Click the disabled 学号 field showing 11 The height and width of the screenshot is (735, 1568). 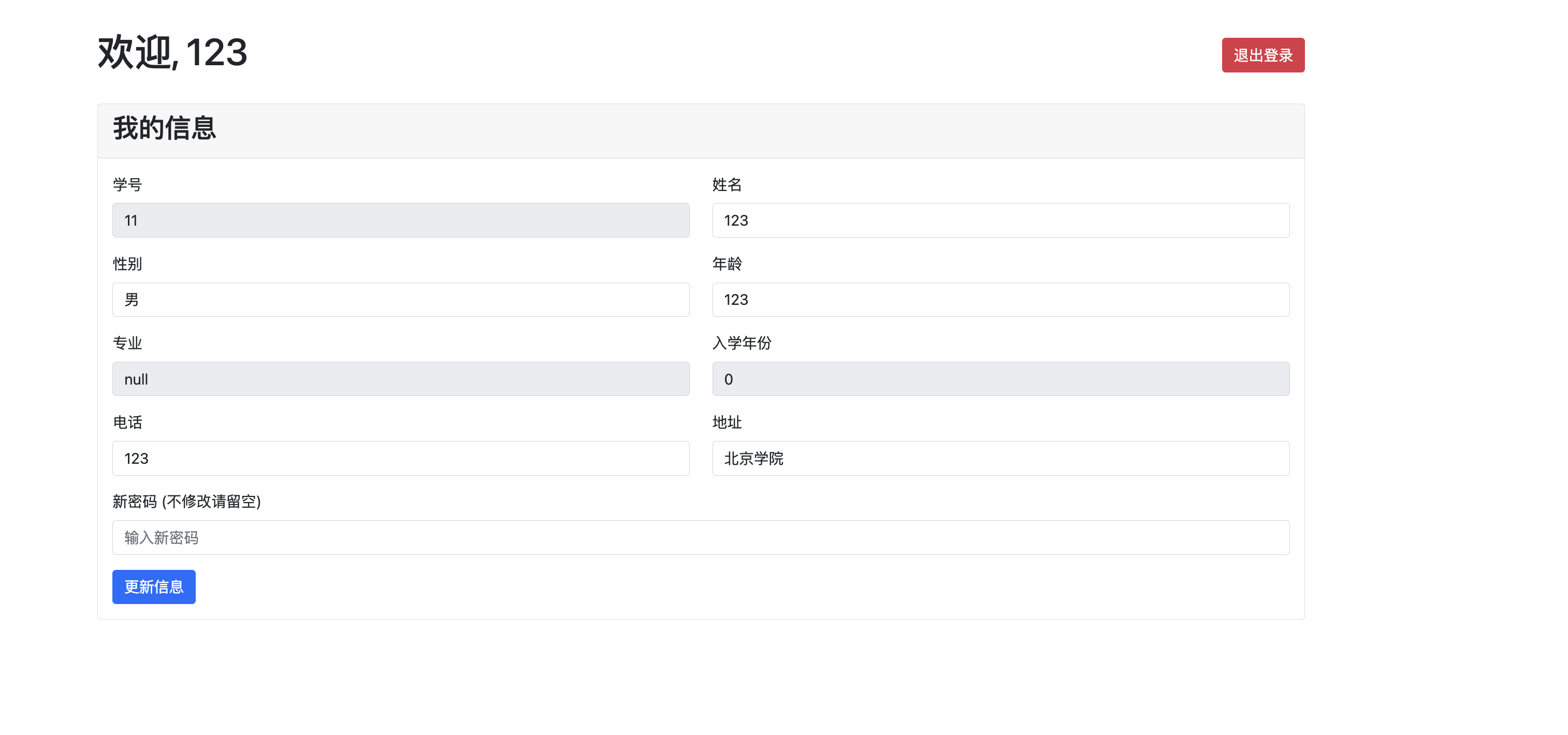400,220
